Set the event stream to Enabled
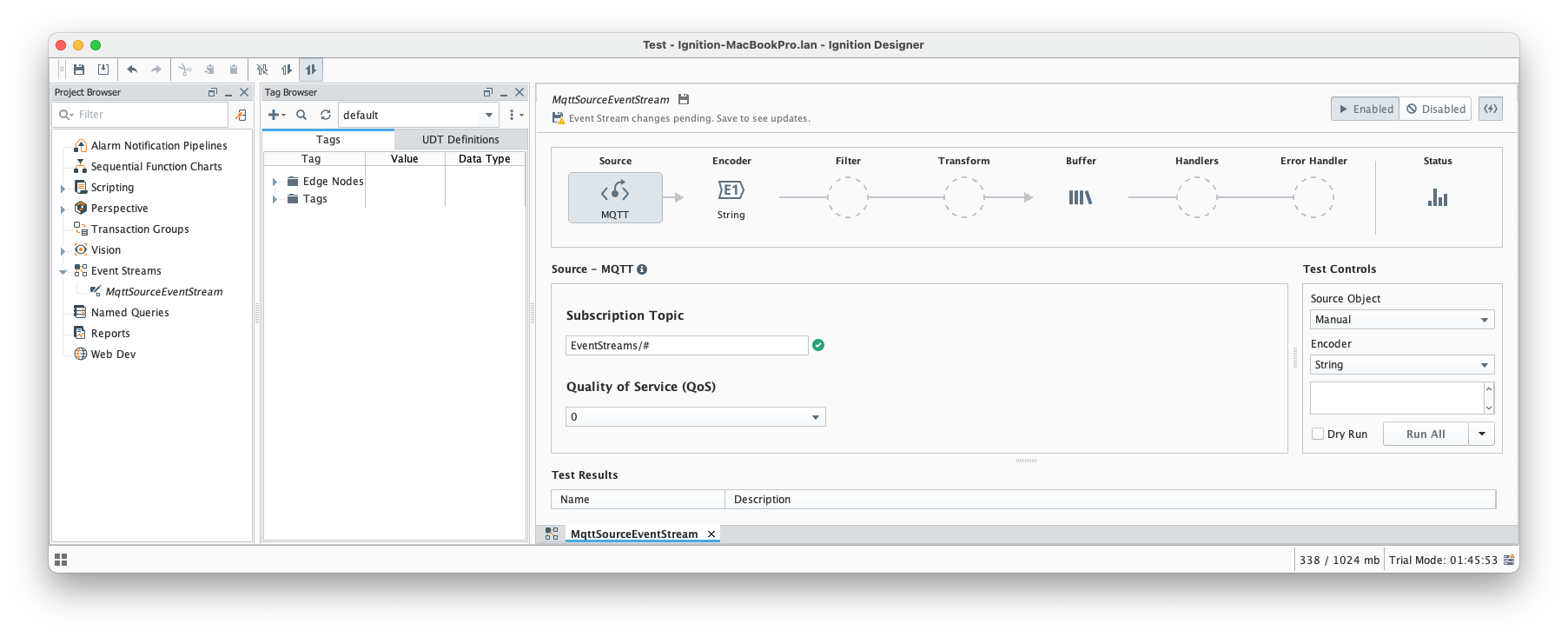 (1365, 109)
